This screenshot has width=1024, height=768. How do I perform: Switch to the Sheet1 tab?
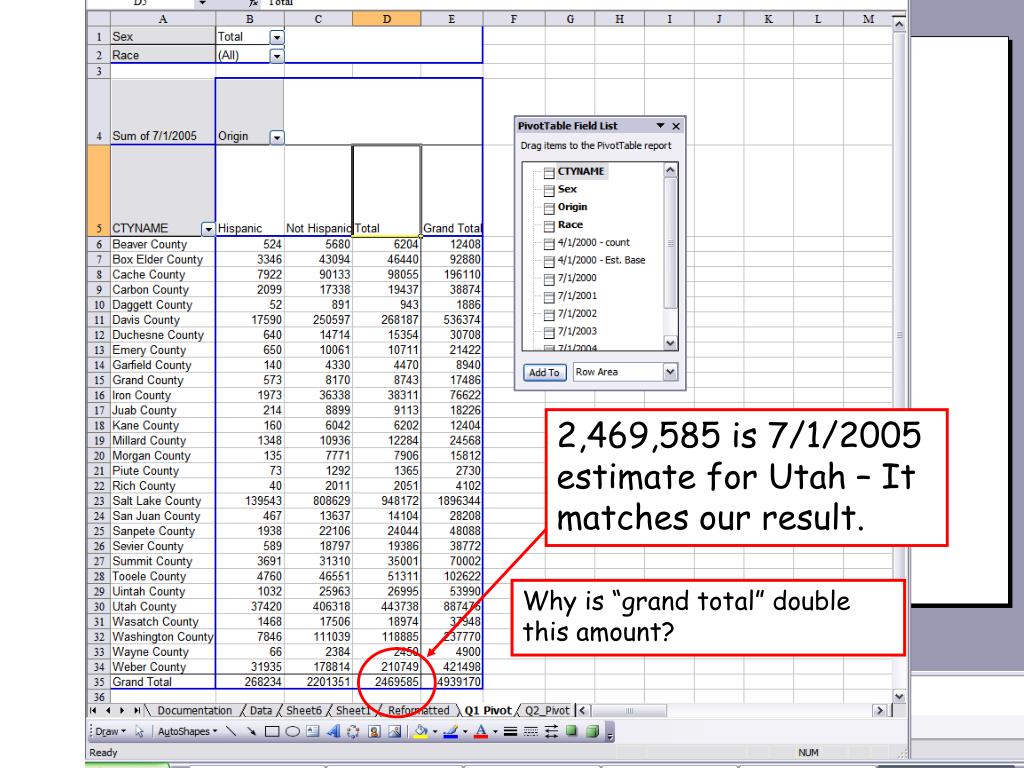pos(352,710)
